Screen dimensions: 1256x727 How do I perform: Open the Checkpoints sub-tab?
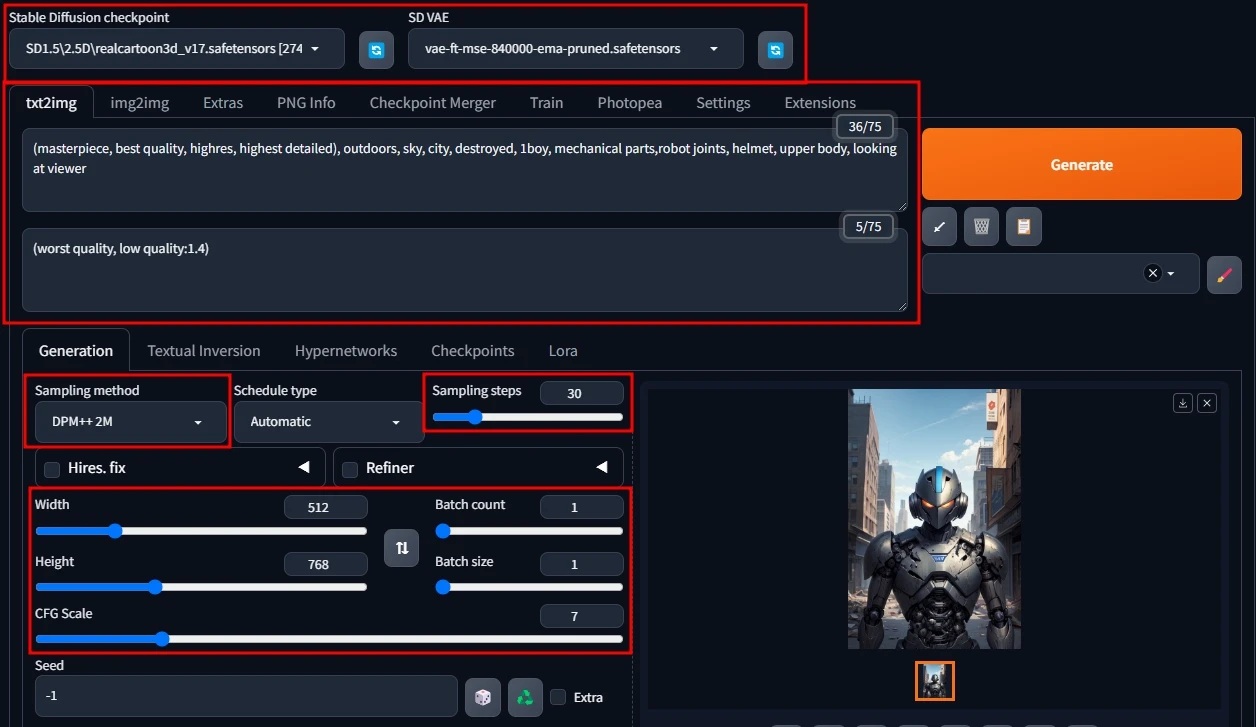473,351
